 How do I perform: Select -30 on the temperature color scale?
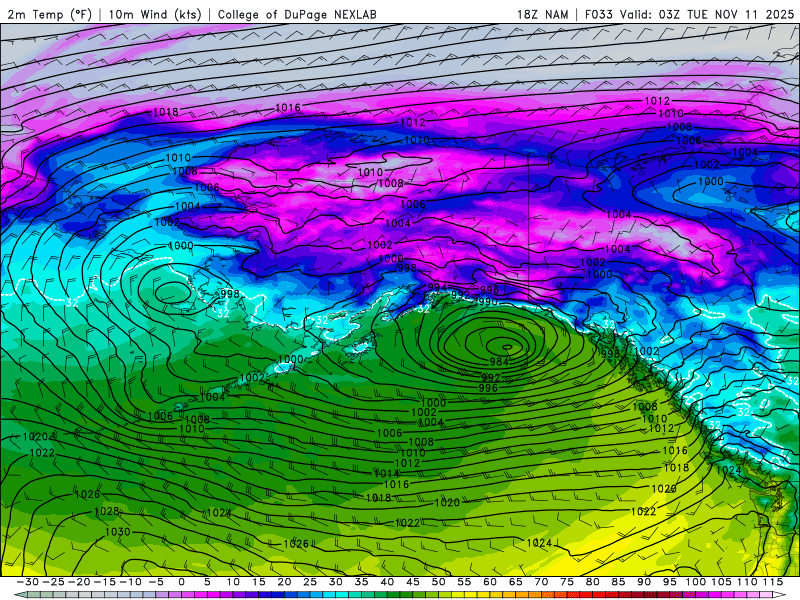[28, 582]
